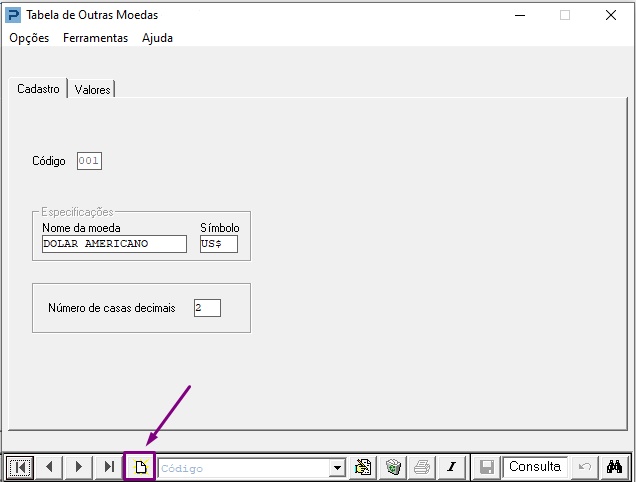This screenshot has height=482, width=636.
Task: Delete record using the trash bin icon
Action: 393,467
